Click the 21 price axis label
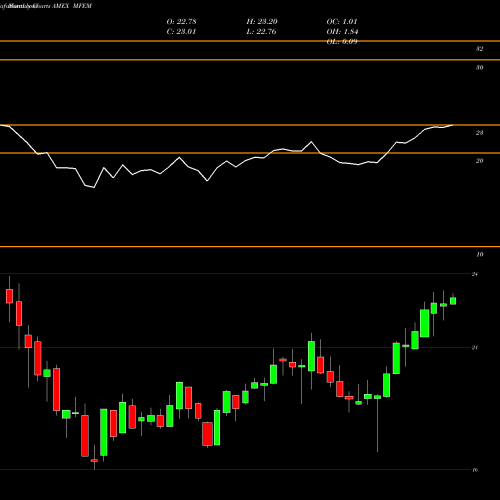Image resolution: width=500 pixels, height=500 pixels. tap(475, 348)
